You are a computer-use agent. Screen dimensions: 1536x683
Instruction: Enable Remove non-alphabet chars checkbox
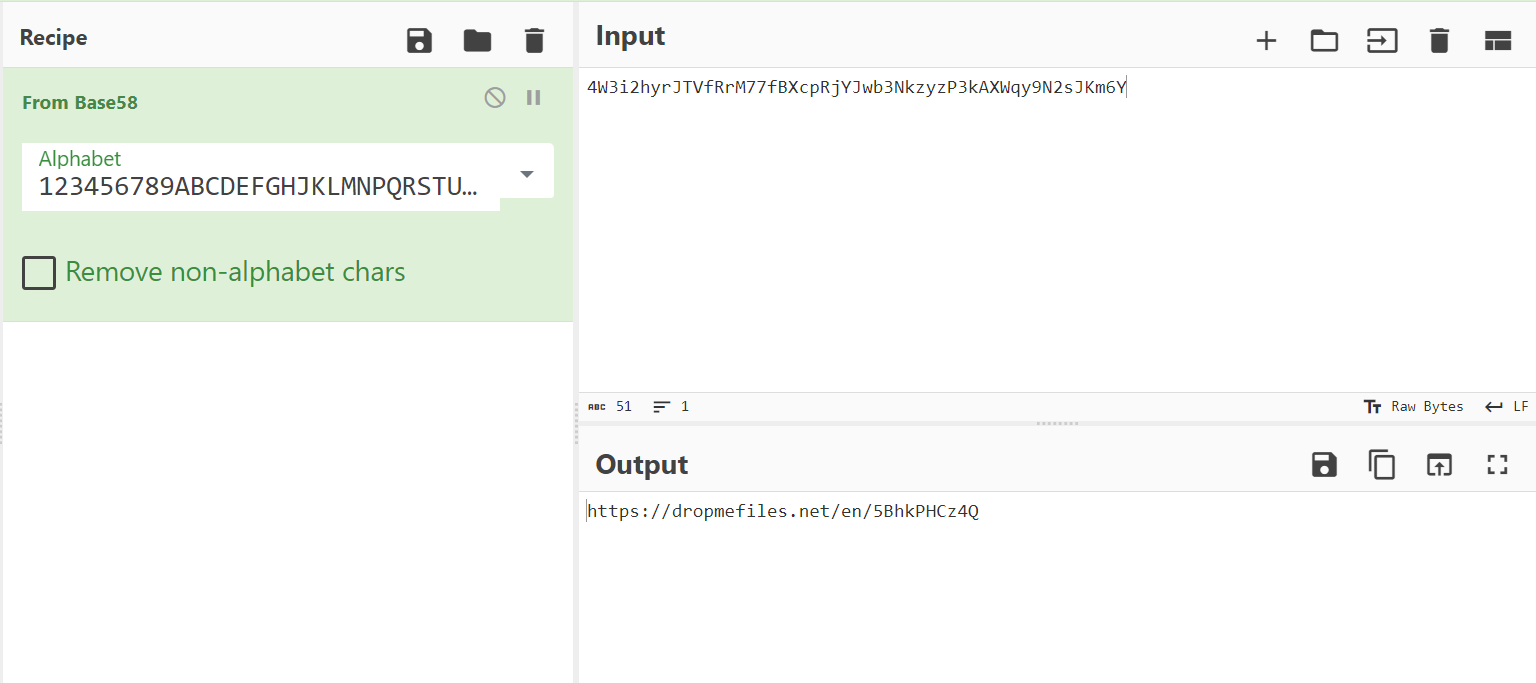coord(39,272)
